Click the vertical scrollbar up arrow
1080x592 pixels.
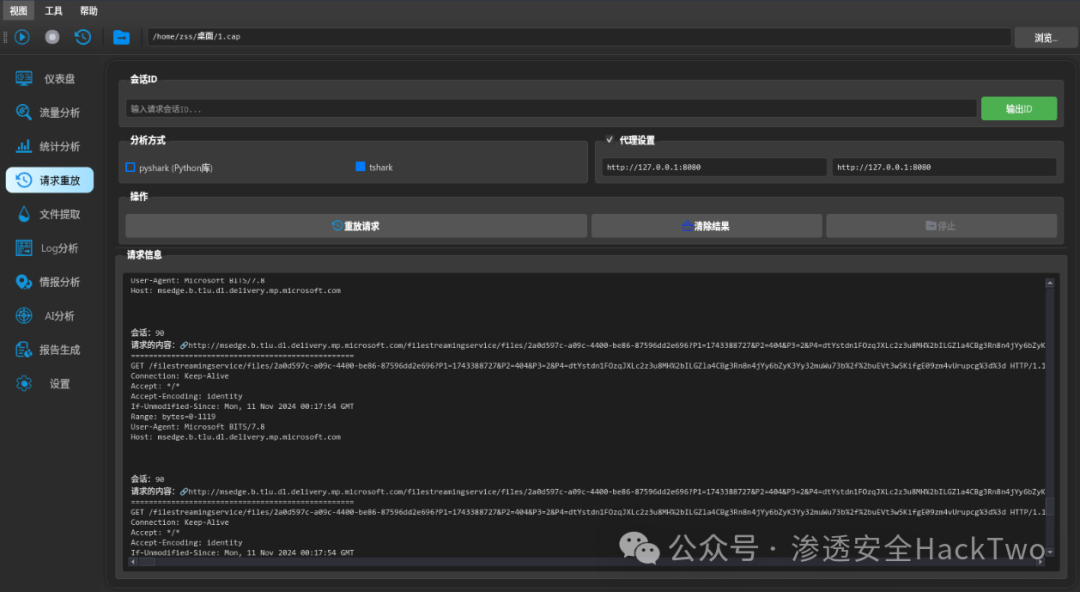tap(1050, 283)
